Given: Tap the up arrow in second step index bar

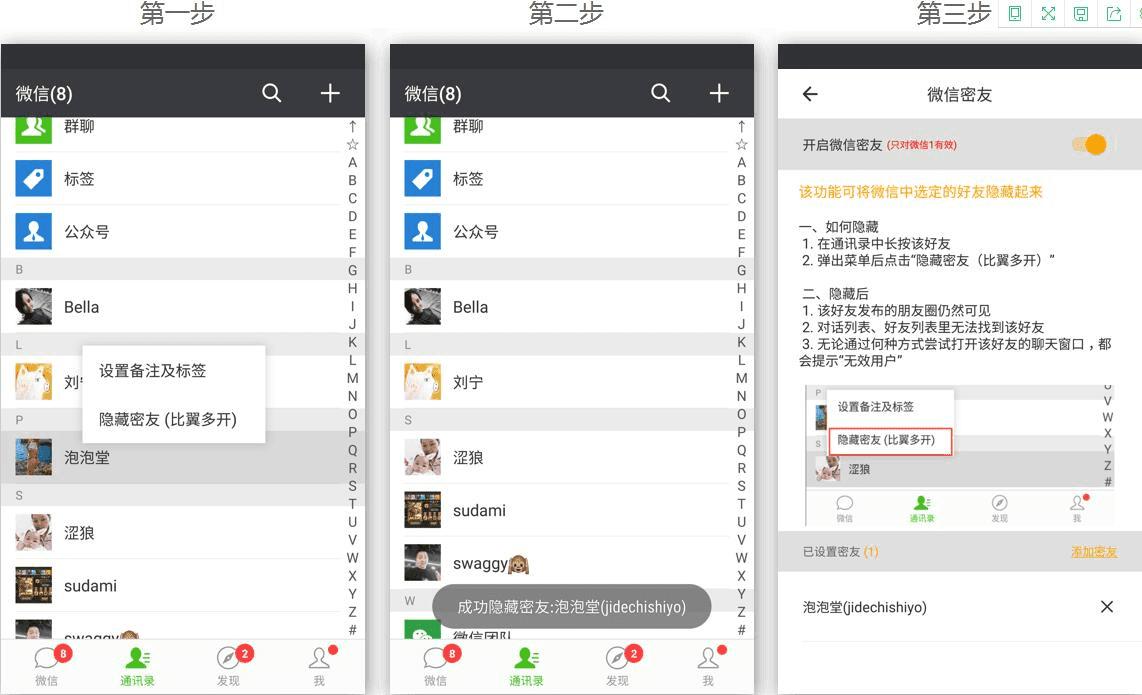Looking at the screenshot, I should (741, 126).
